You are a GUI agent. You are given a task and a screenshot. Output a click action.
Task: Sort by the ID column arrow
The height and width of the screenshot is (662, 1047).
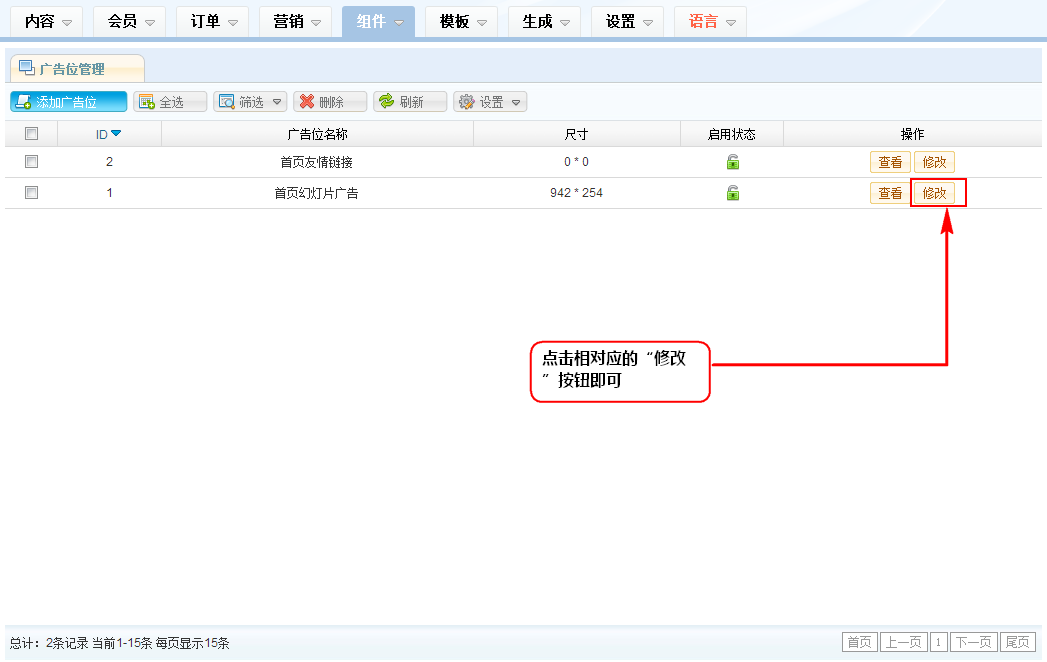pos(116,134)
